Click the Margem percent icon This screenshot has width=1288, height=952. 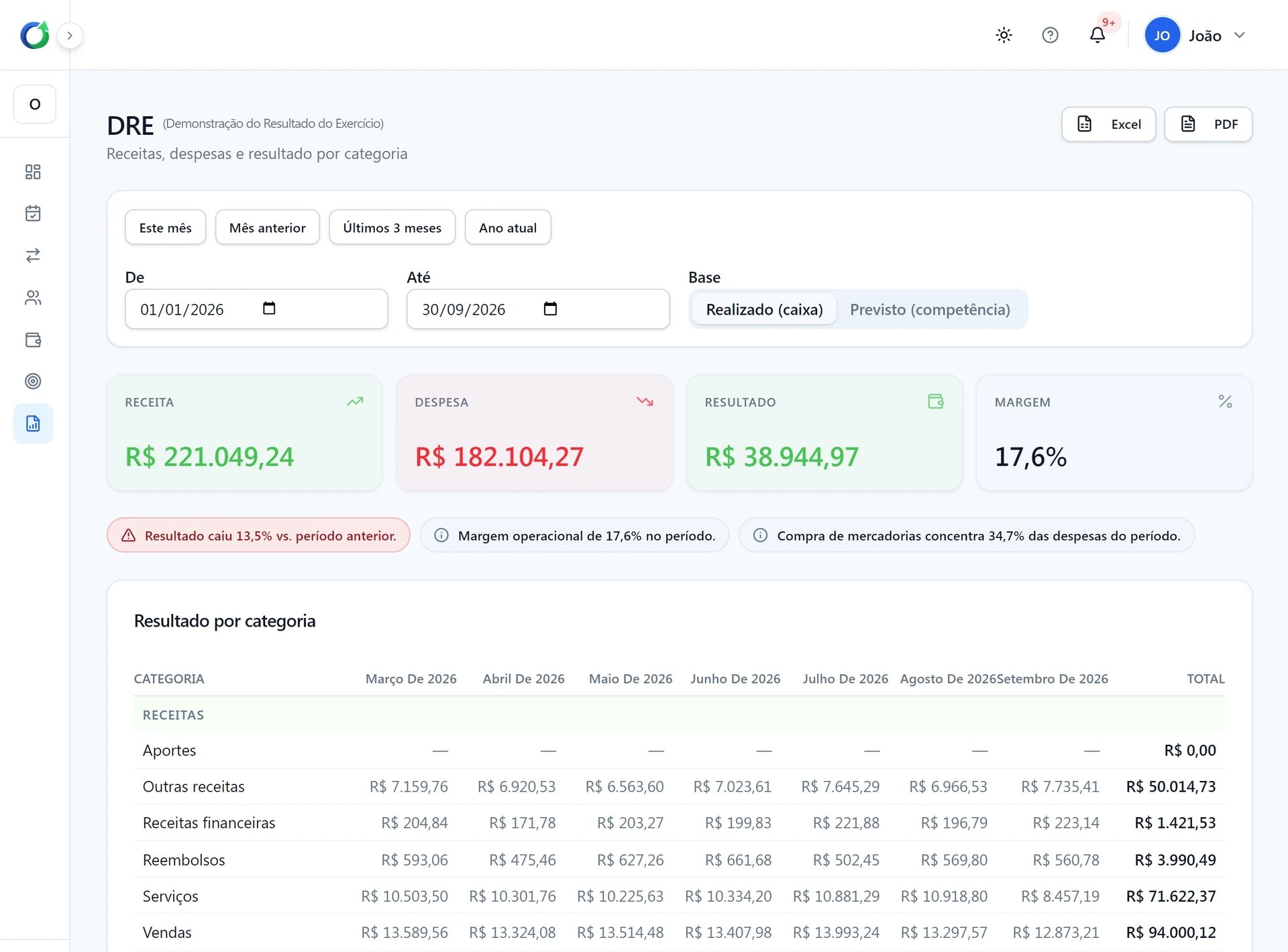1225,401
